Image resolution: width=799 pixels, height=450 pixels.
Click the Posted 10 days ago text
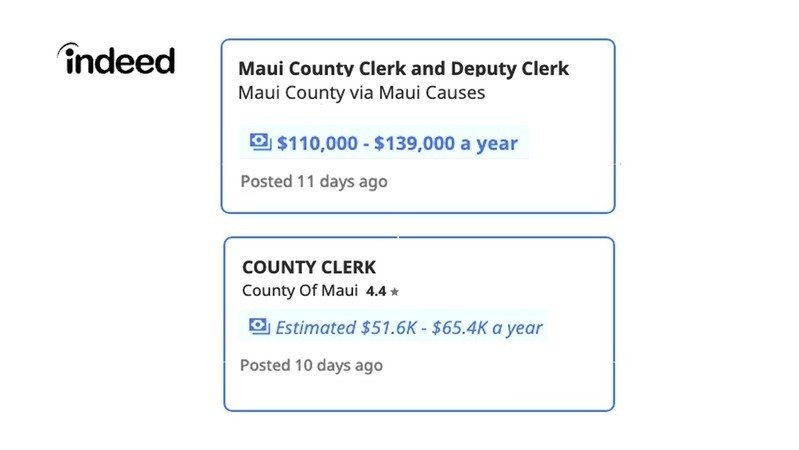[311, 365]
